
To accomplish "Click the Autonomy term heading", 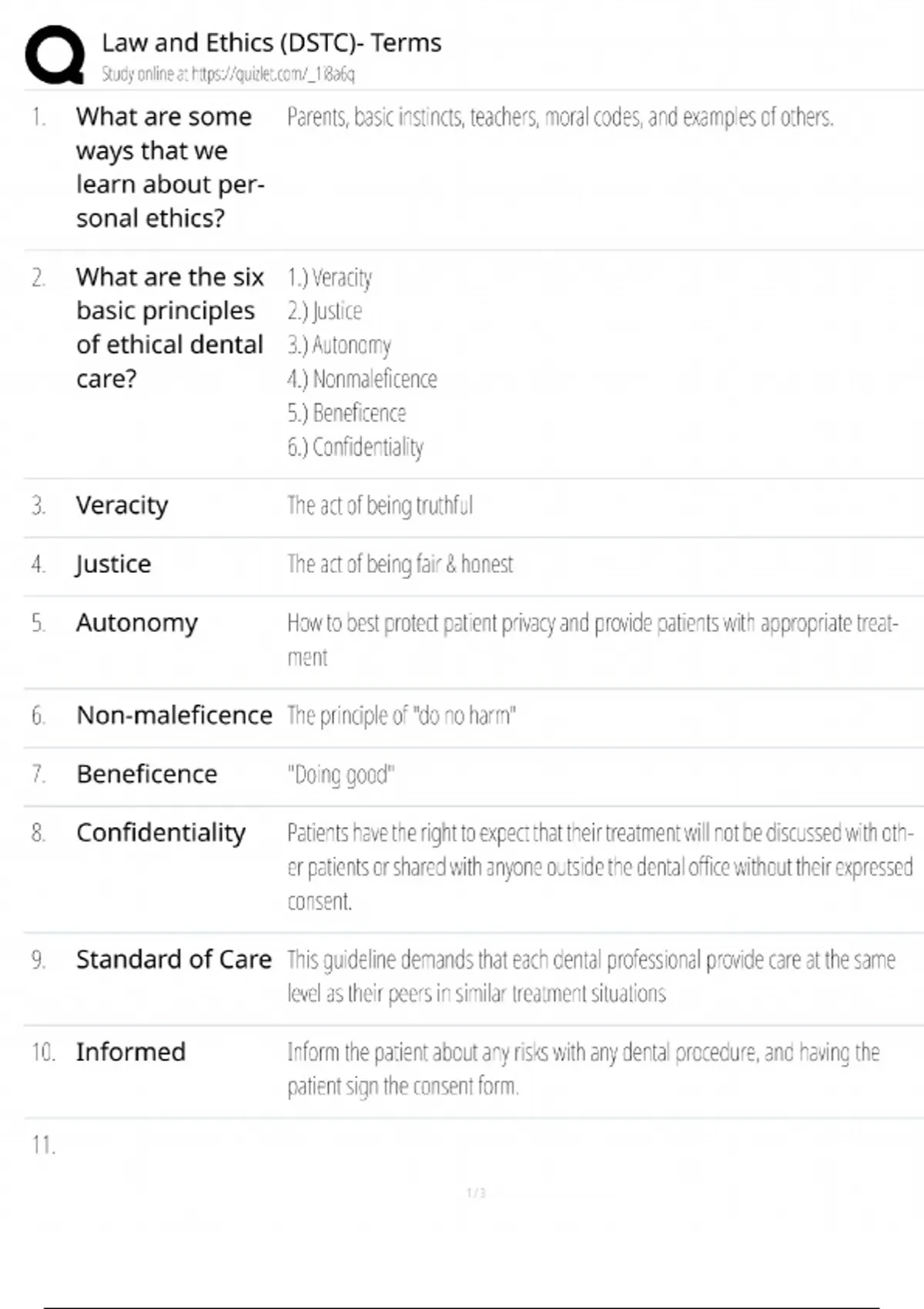I will [136, 622].
